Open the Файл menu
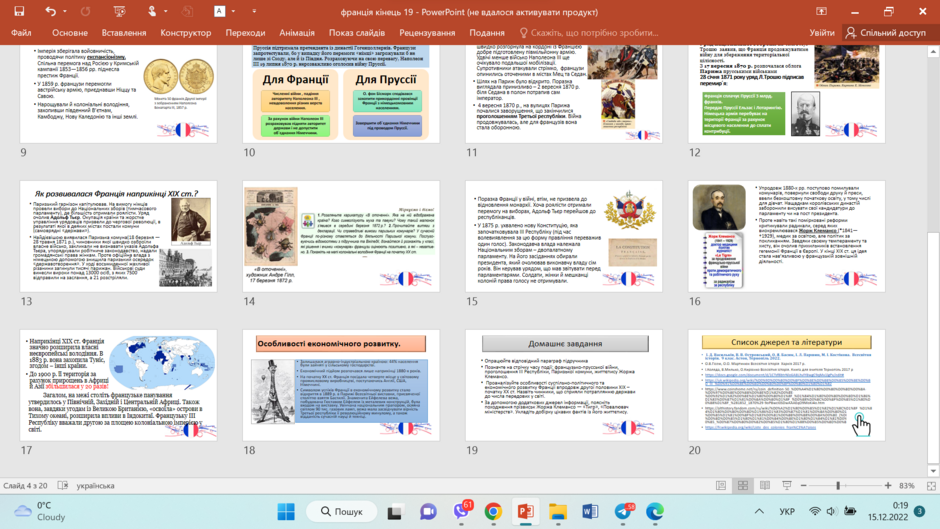This screenshot has width=940, height=529. pos(21,33)
